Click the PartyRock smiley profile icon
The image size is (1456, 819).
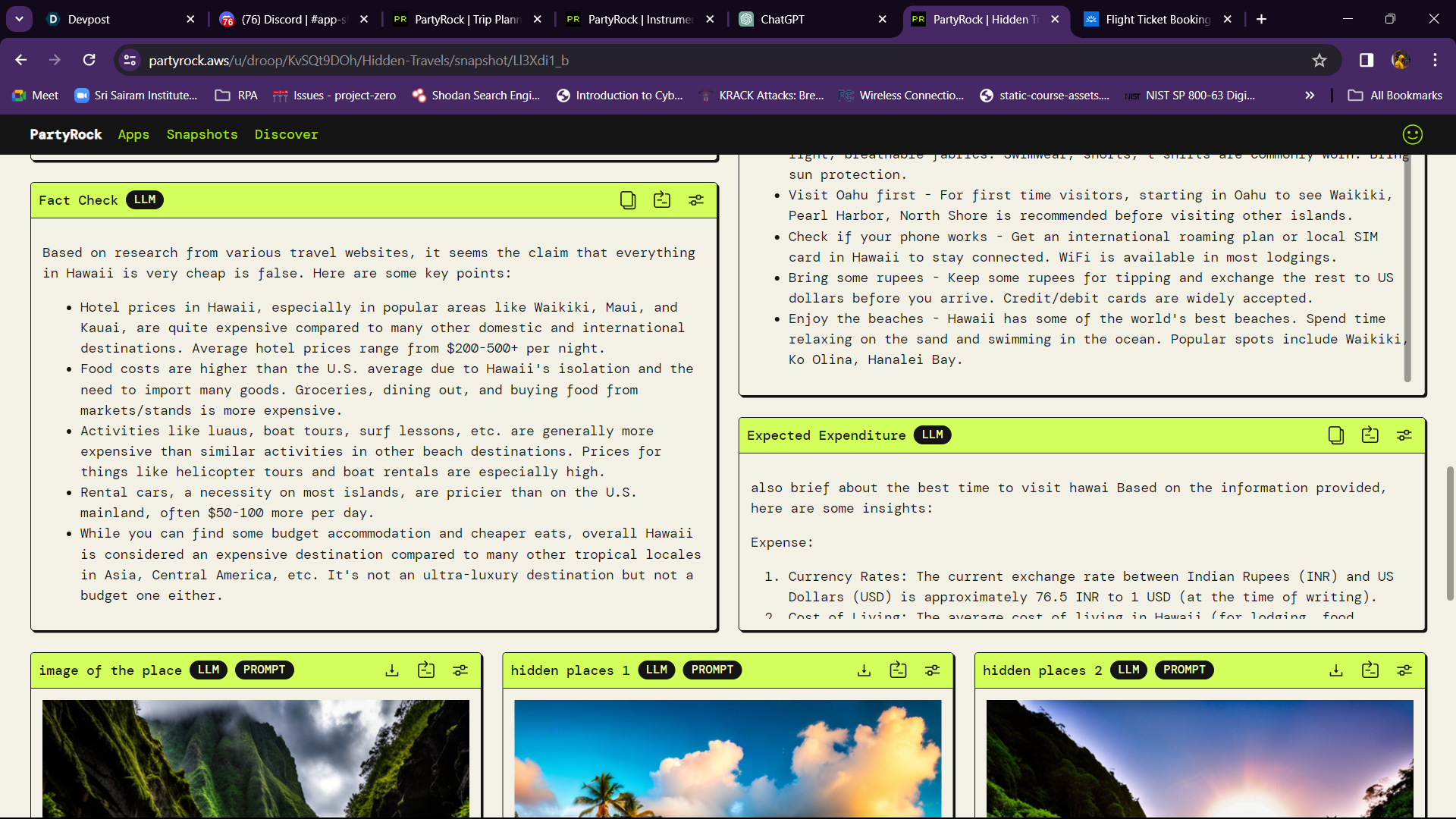(x=1412, y=134)
